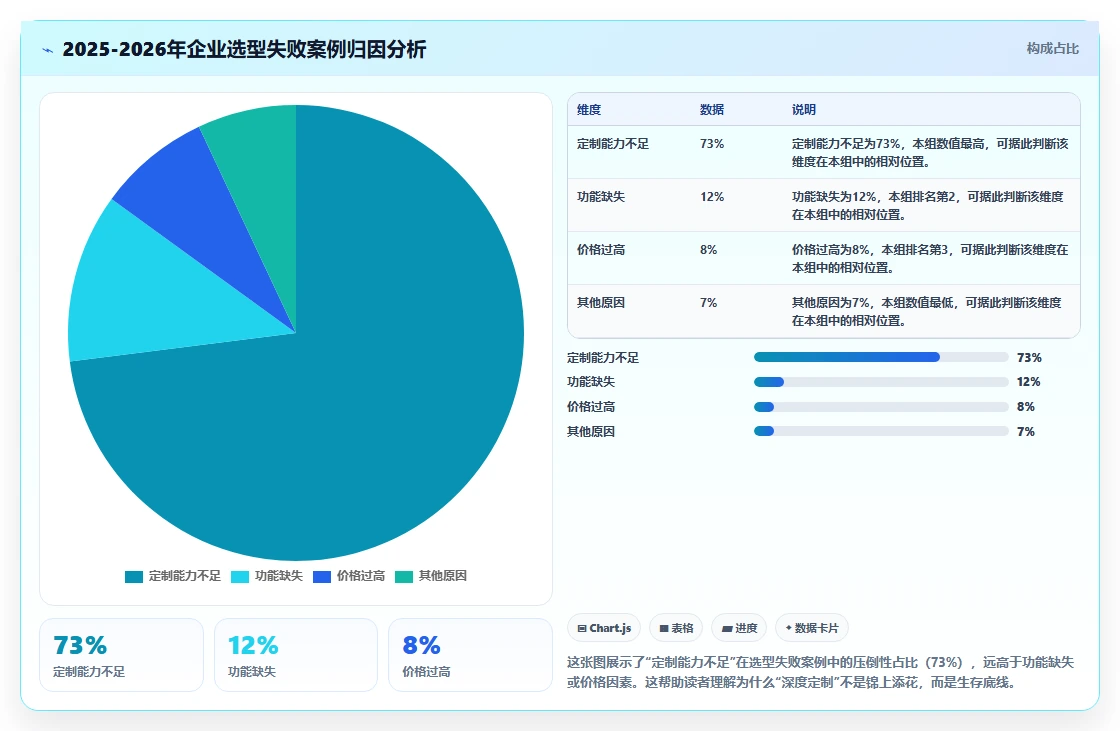Click the chart title 2025-2026年企业选型失败案例归因分析

(x=244, y=49)
